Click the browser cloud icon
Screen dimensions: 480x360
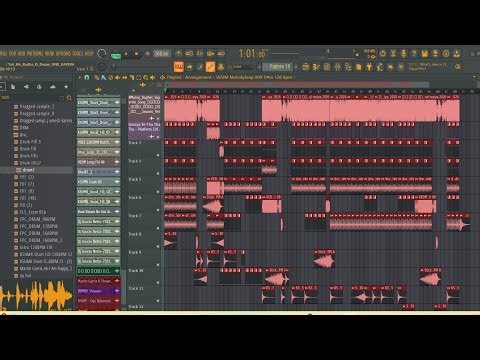click(53, 87)
